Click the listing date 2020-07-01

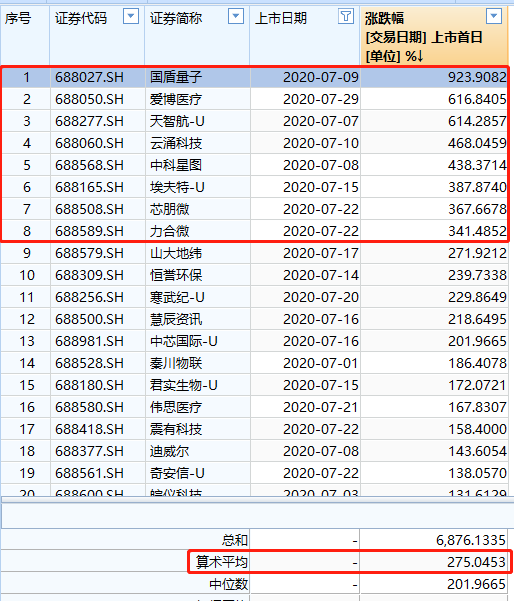click(321, 363)
